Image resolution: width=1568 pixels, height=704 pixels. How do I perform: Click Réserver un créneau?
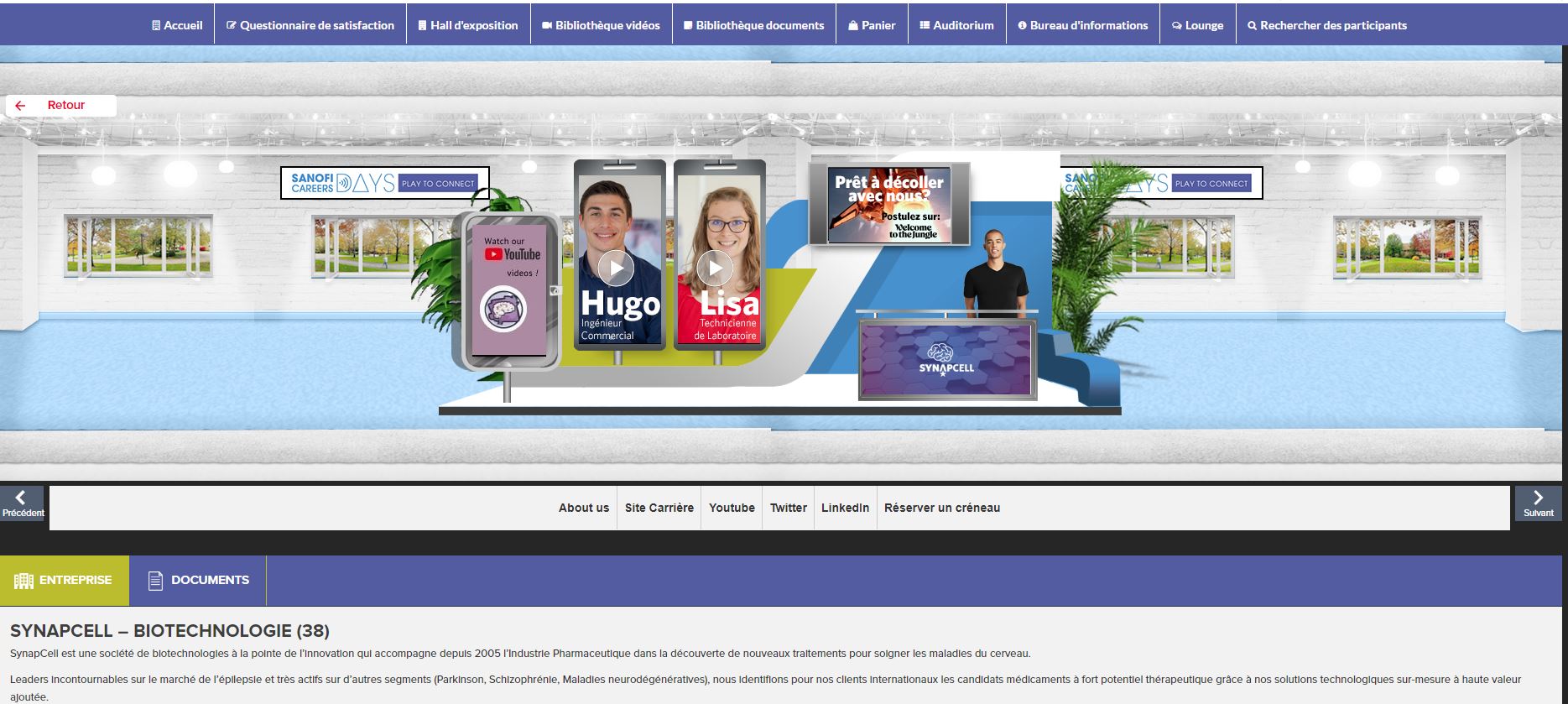pyautogui.click(x=942, y=508)
